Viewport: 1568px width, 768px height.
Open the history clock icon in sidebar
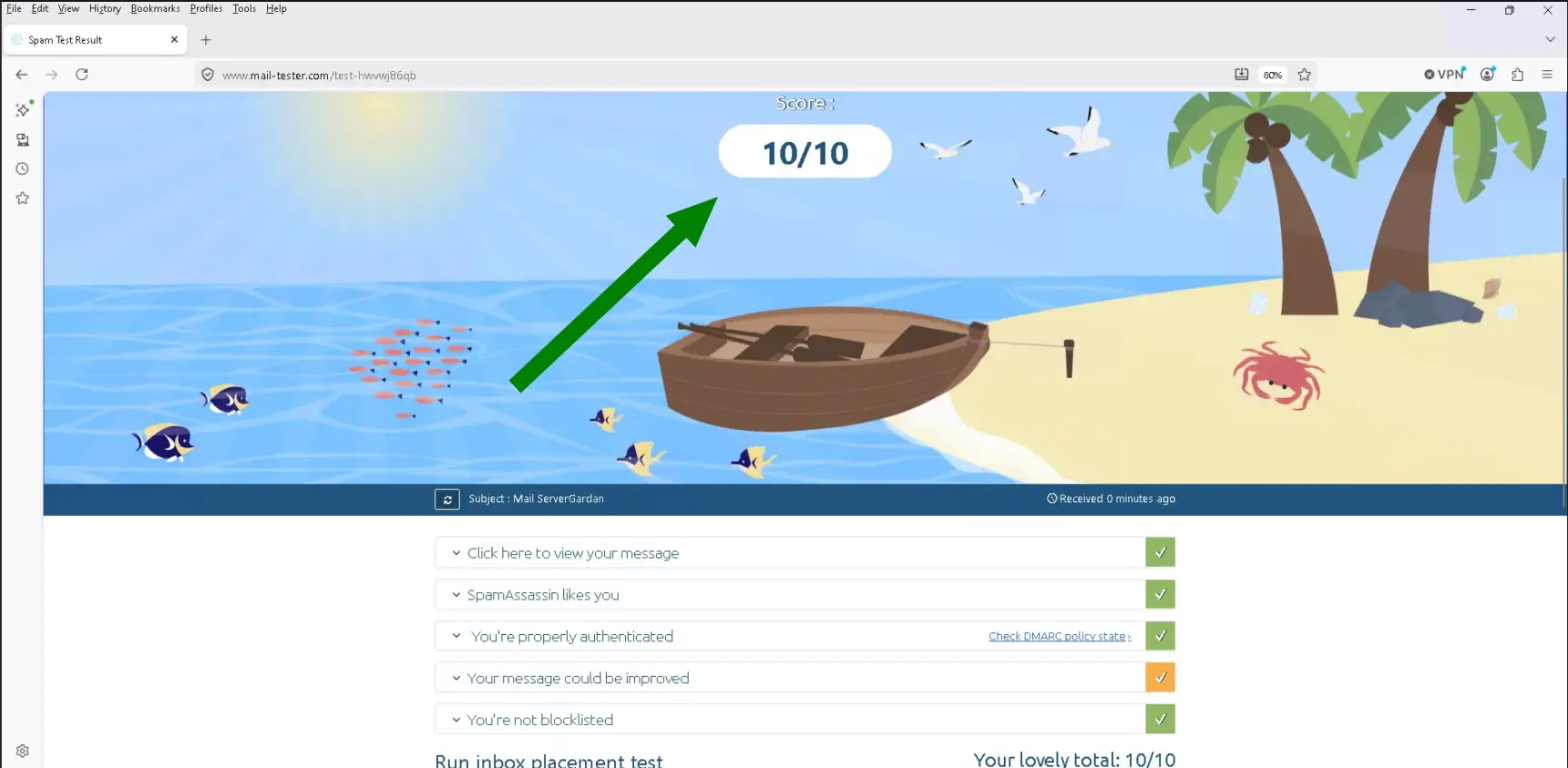(x=23, y=169)
